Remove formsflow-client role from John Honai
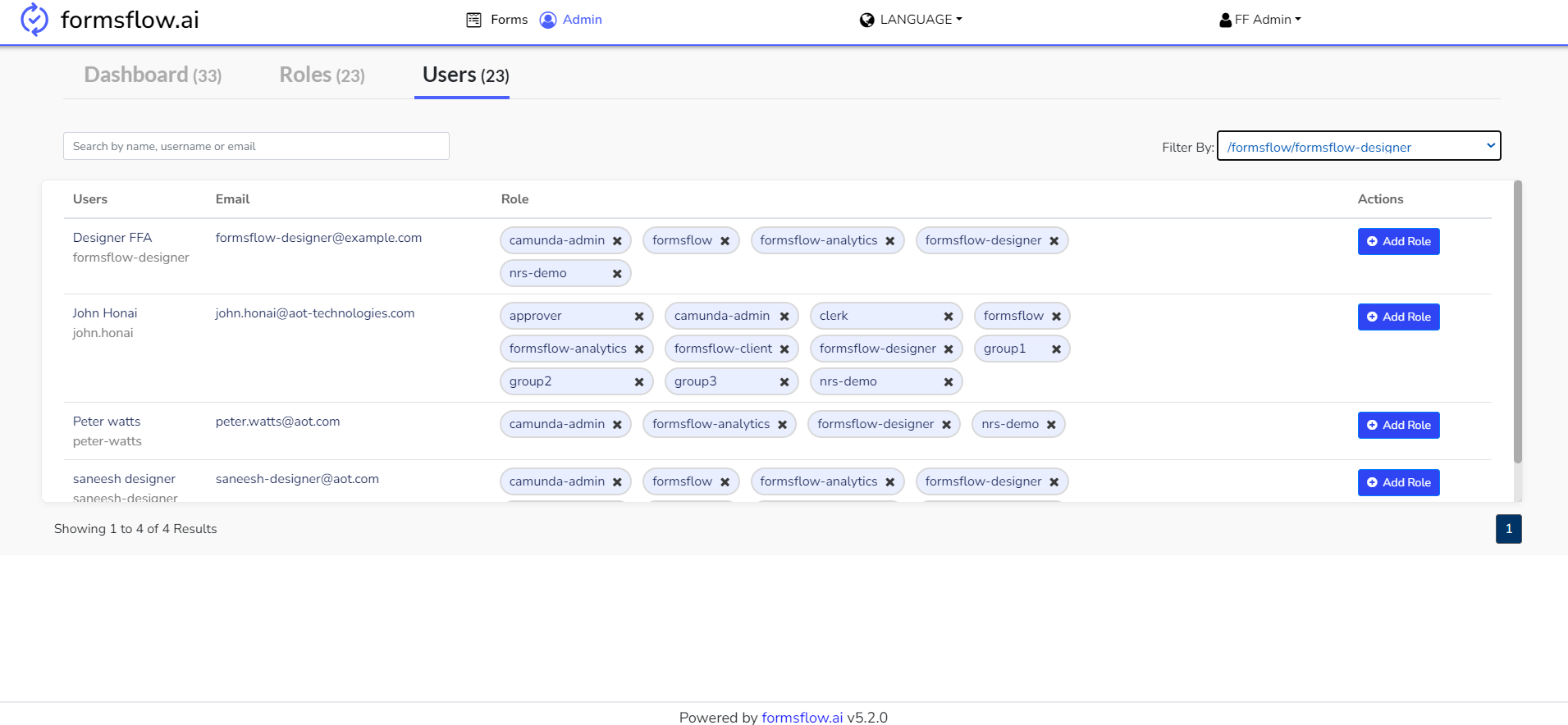Viewport: 1568px width, 725px height. pyautogui.click(x=784, y=349)
